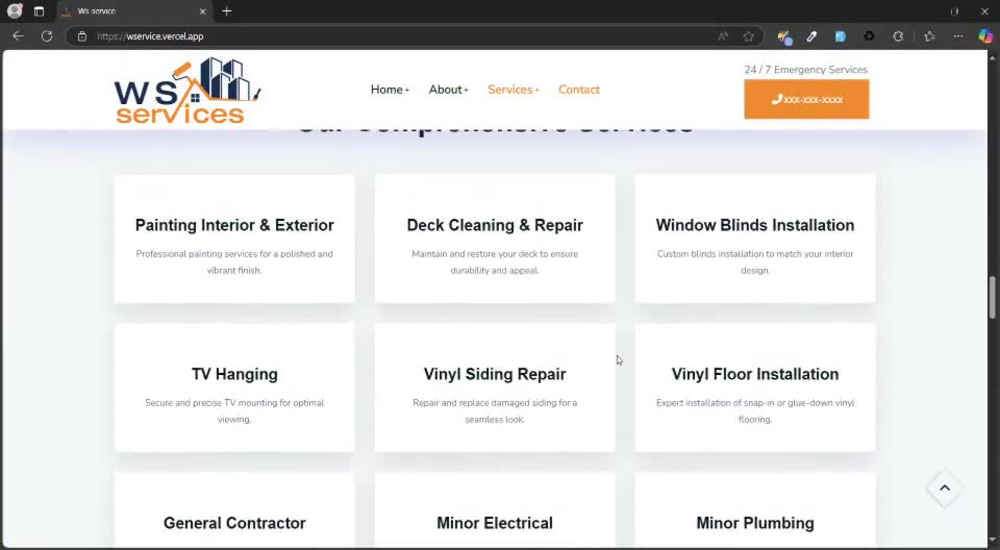The height and width of the screenshot is (550, 1000).
Task: Reload the page with refresh icon
Action: [x=47, y=36]
